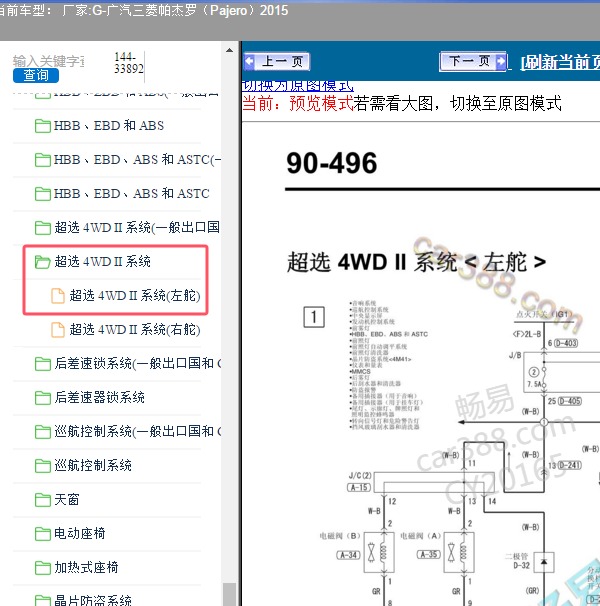Image resolution: width=600 pixels, height=606 pixels.
Task: Open folder icon for 超选 4WD II 系统(一般出口国
Action: (x=43, y=228)
